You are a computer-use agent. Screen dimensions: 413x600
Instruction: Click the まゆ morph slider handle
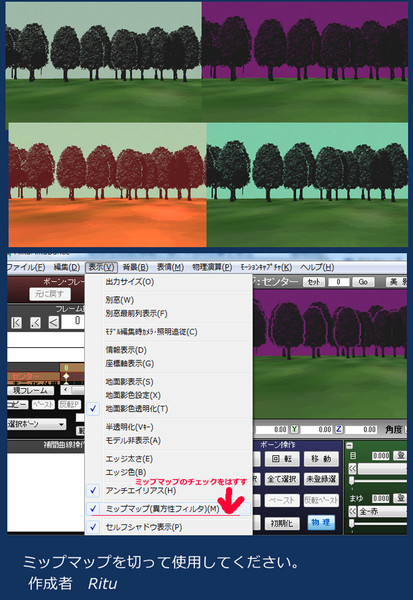click(x=351, y=524)
